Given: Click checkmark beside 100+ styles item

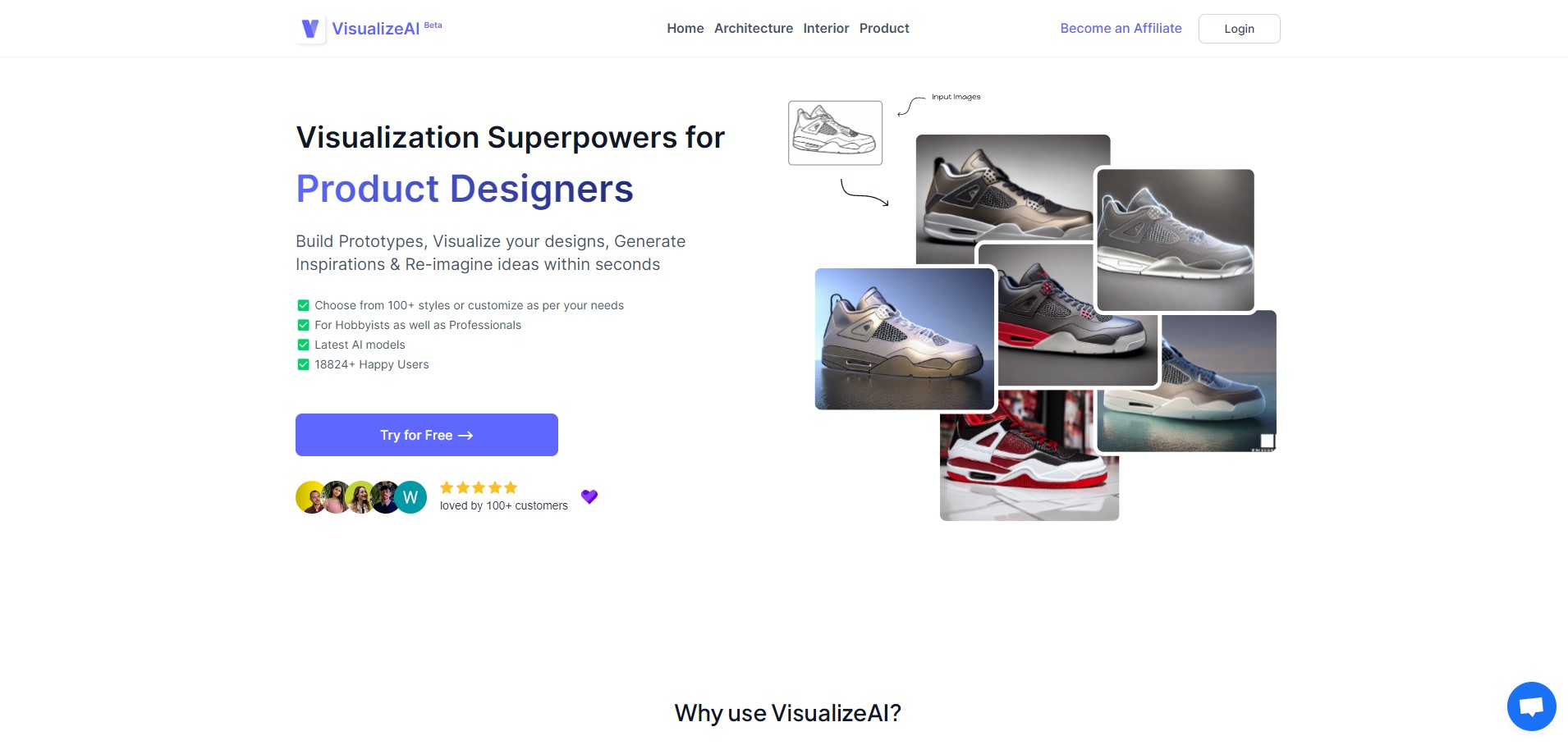Looking at the screenshot, I should (x=303, y=305).
